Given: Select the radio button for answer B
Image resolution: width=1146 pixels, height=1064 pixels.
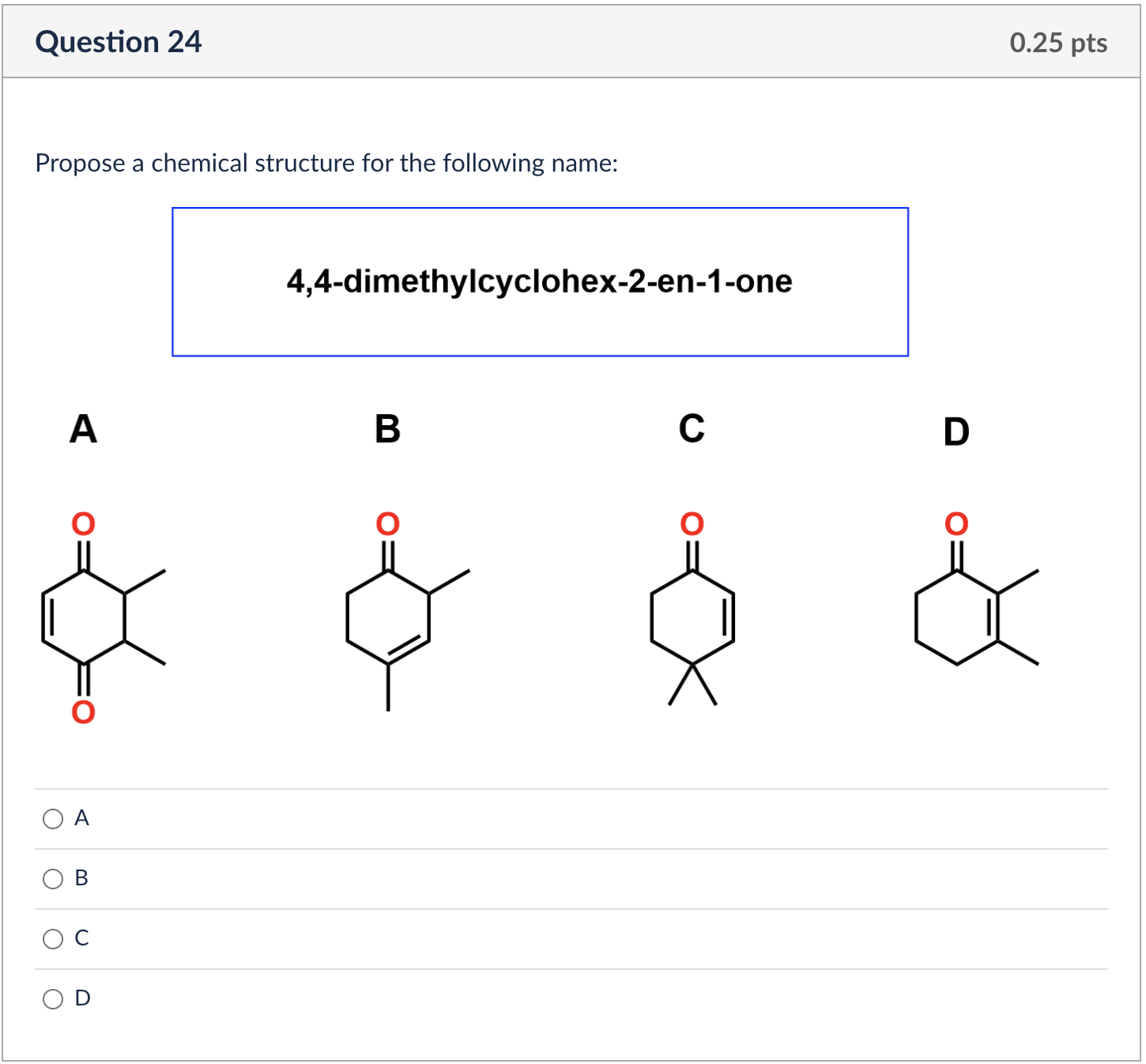Looking at the screenshot, I should pyautogui.click(x=52, y=877).
